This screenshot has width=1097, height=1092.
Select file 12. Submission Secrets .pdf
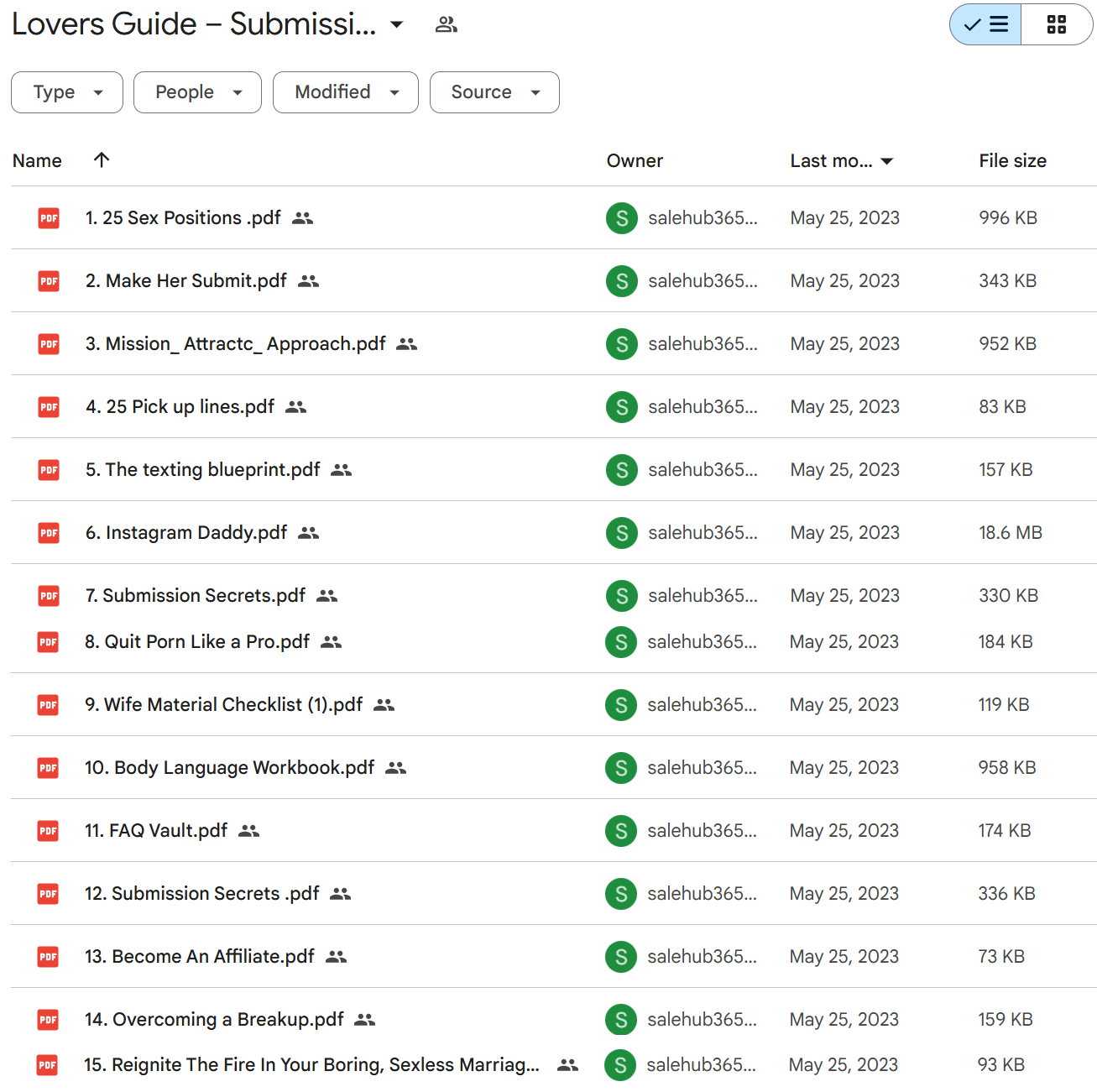[x=553, y=894]
